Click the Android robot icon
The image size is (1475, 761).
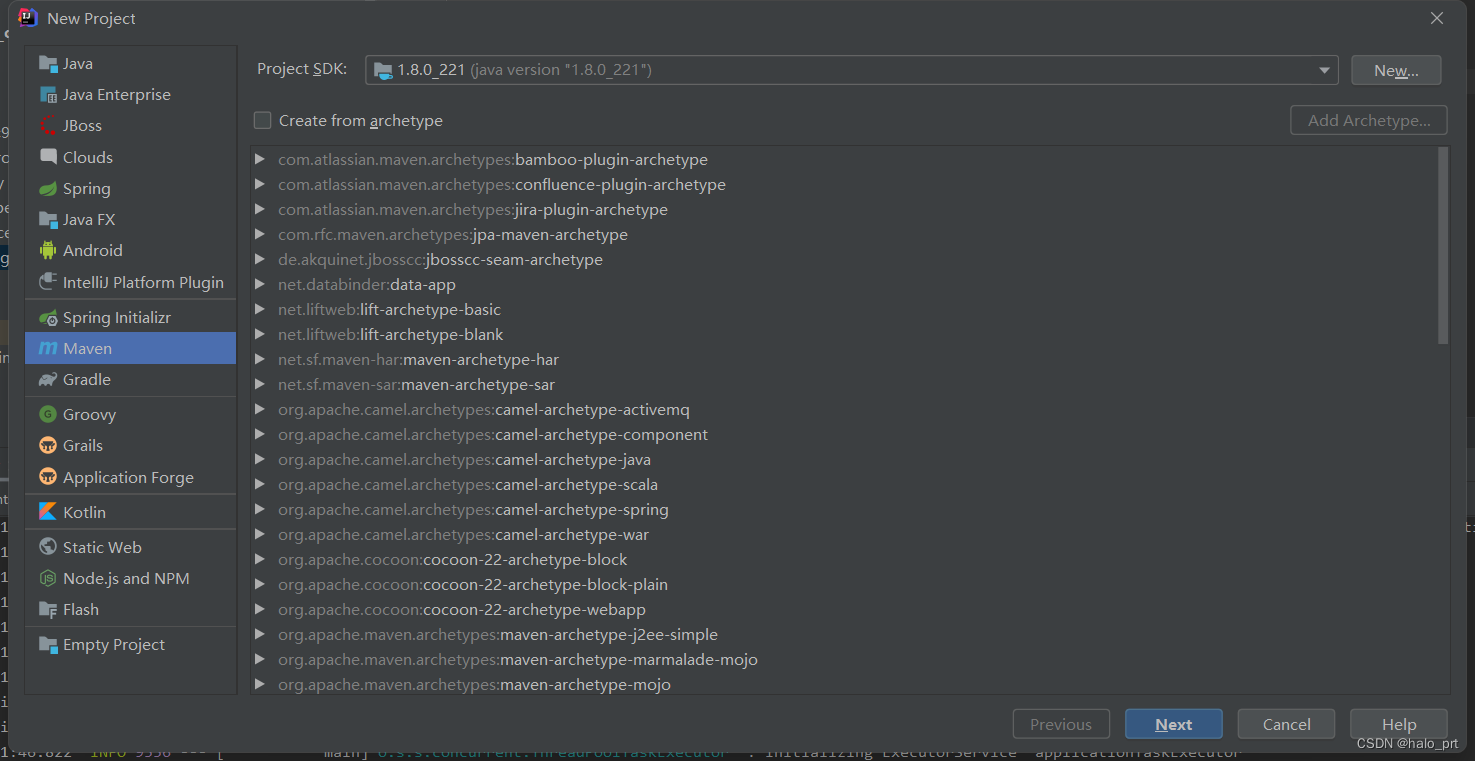[x=48, y=251]
